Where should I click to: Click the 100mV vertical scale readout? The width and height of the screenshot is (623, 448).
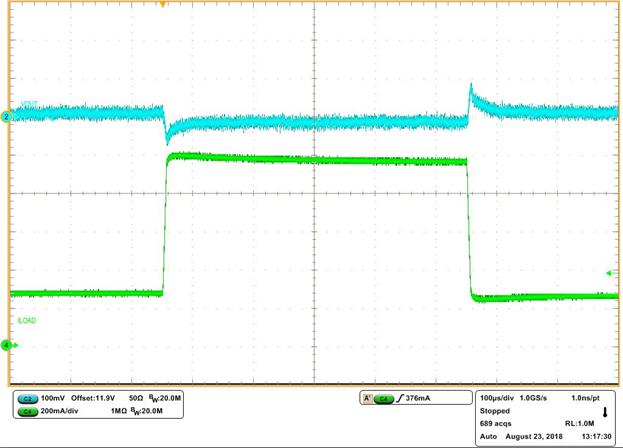(x=56, y=398)
